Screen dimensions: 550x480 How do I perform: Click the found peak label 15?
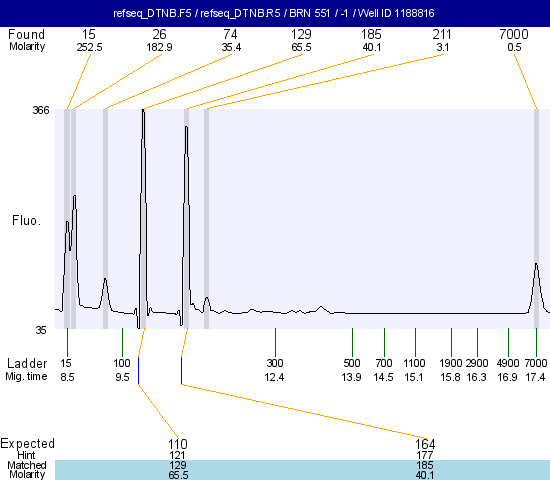(x=89, y=34)
